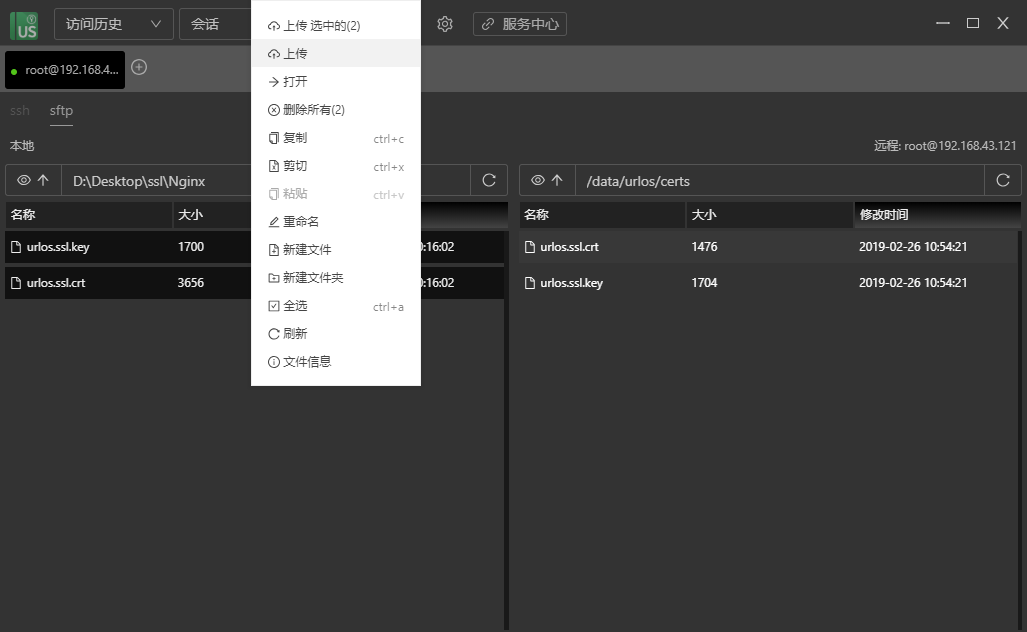
Task: Choose 删除所有(2) in context menu
Action: point(313,110)
